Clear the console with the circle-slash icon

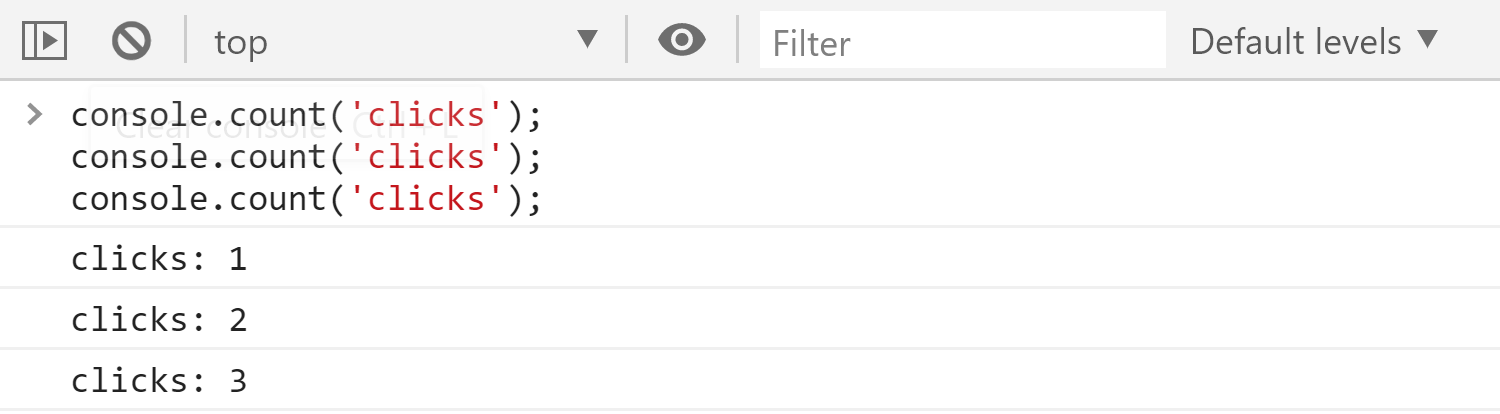131,41
